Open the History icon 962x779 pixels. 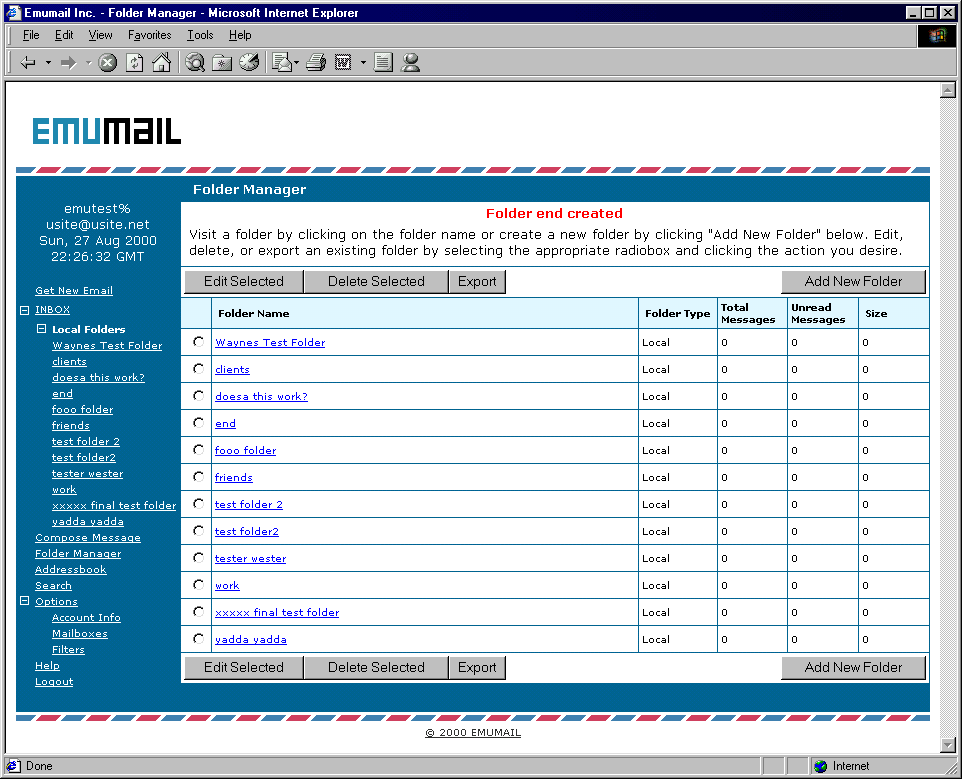click(249, 62)
